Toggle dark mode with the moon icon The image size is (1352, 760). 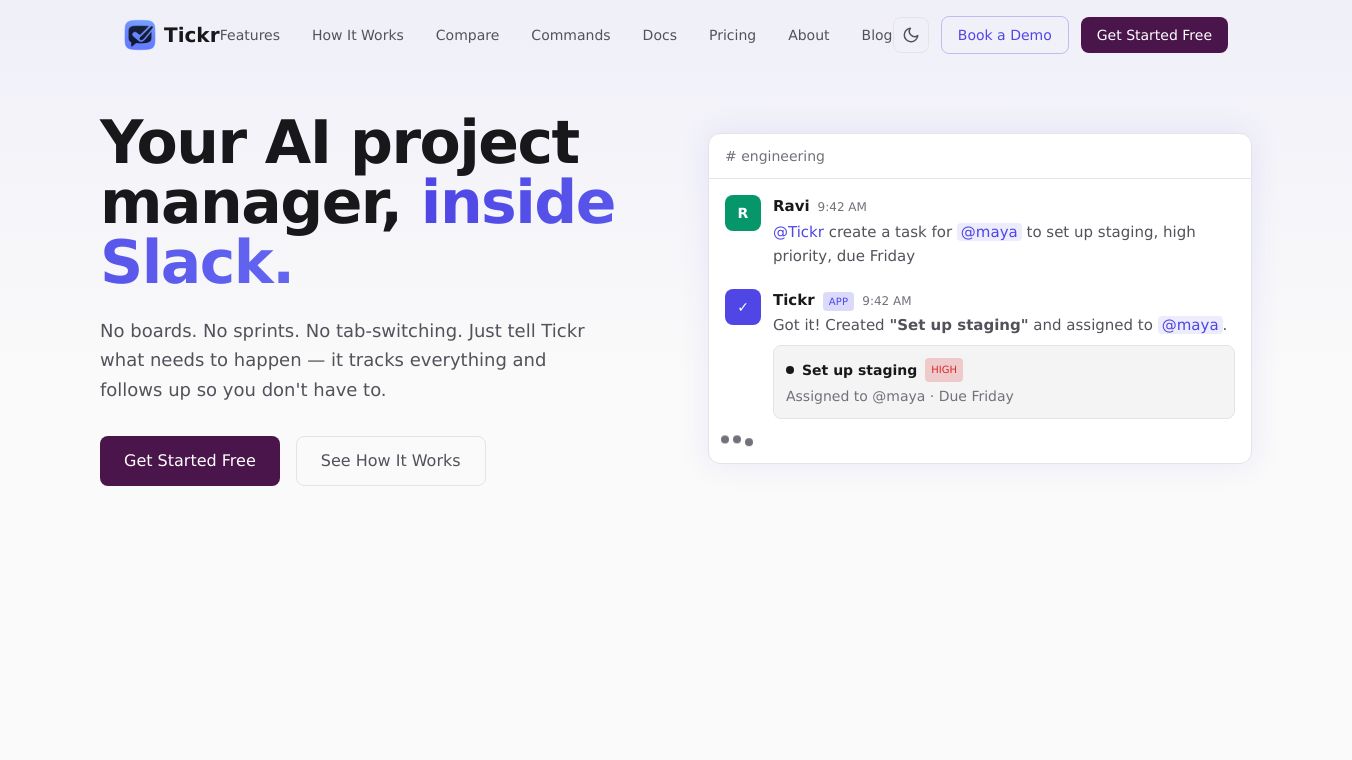click(911, 35)
